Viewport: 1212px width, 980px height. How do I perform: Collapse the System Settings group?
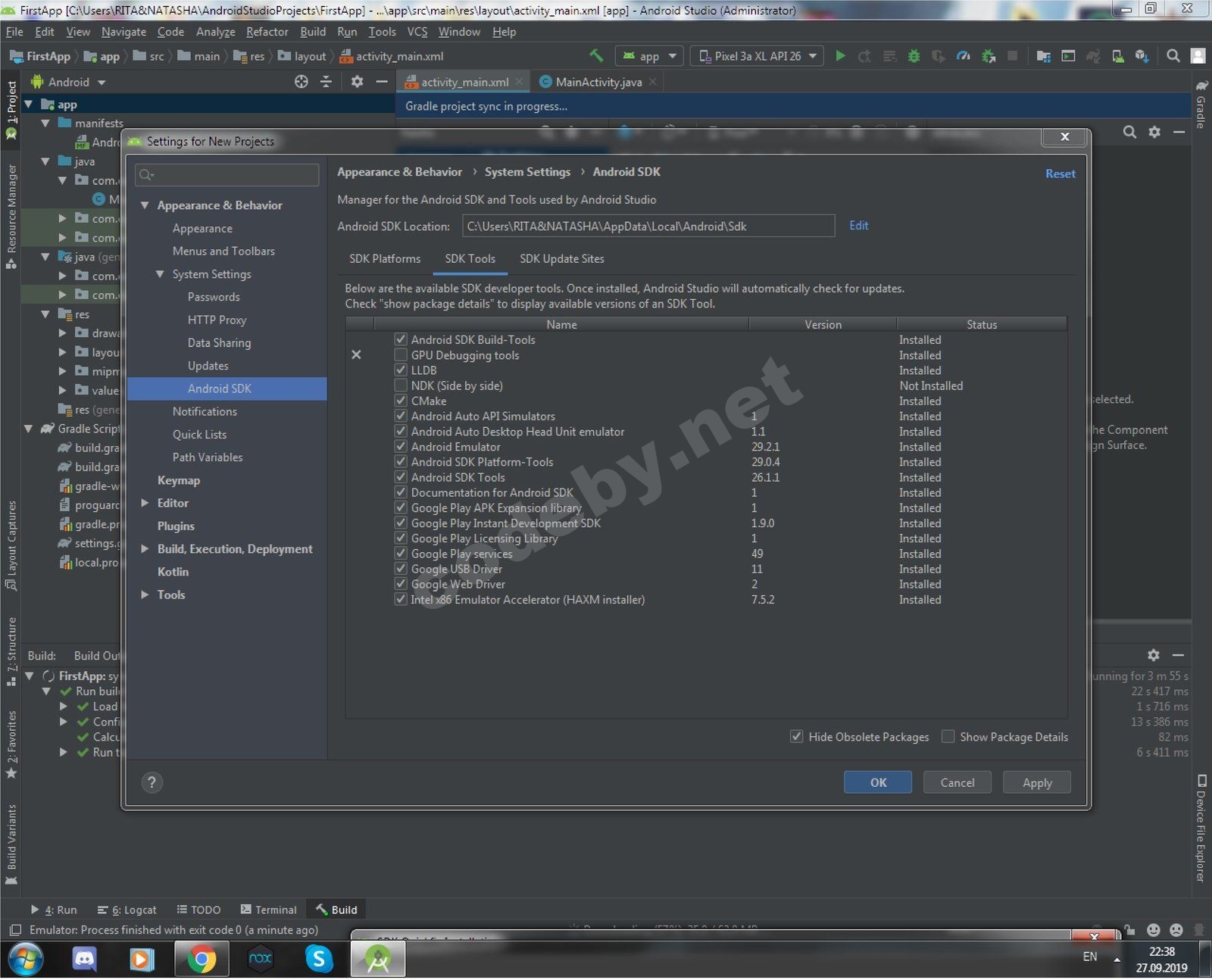(160, 274)
